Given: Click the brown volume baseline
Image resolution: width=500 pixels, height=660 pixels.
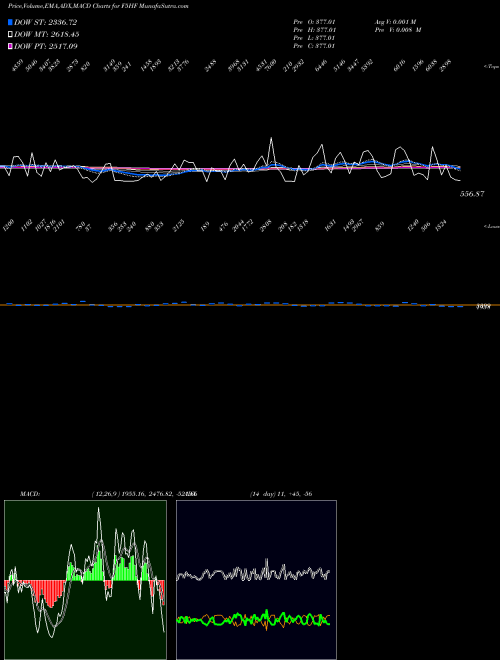Looking at the screenshot, I should tap(250, 305).
